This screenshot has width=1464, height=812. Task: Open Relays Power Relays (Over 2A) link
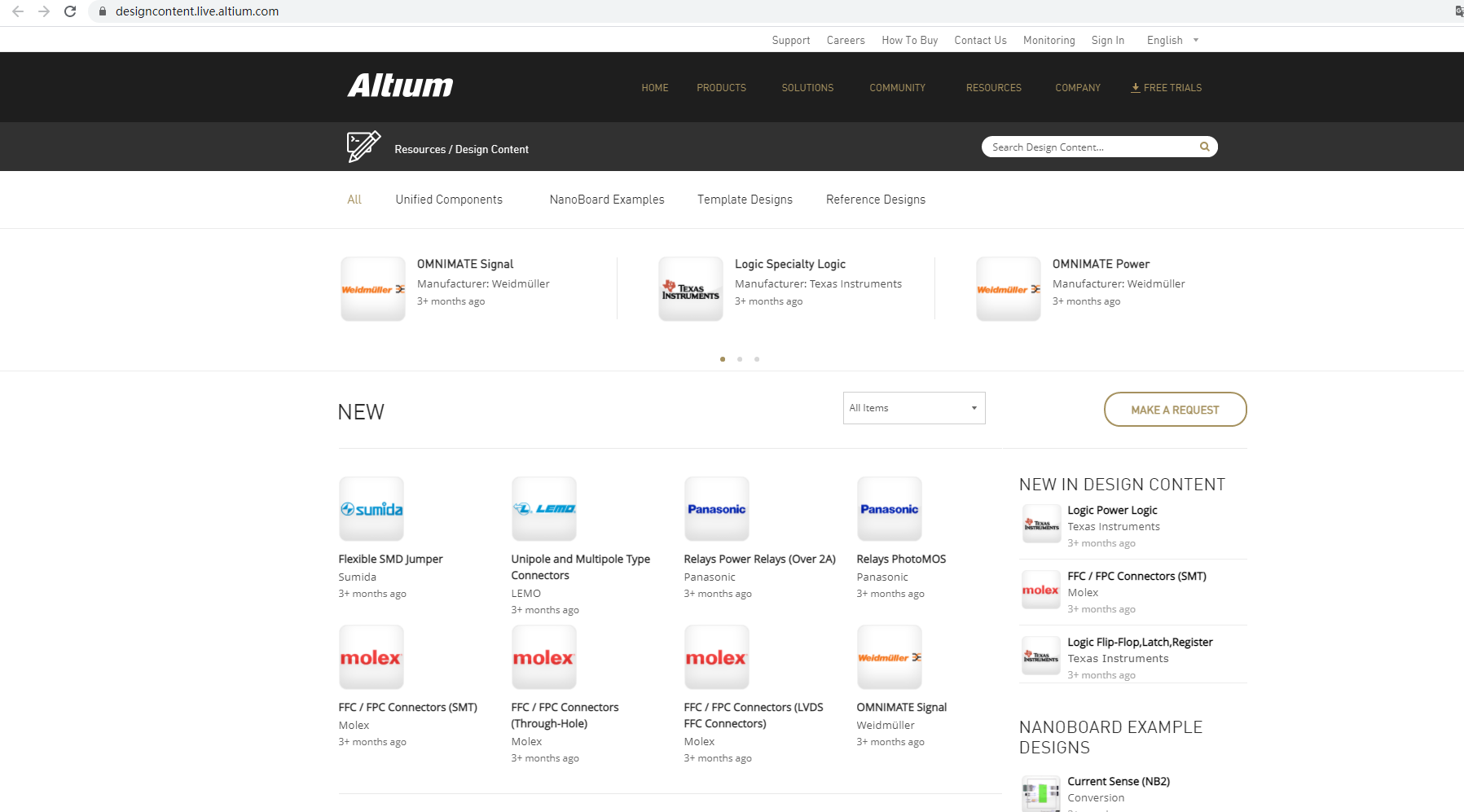(x=760, y=559)
